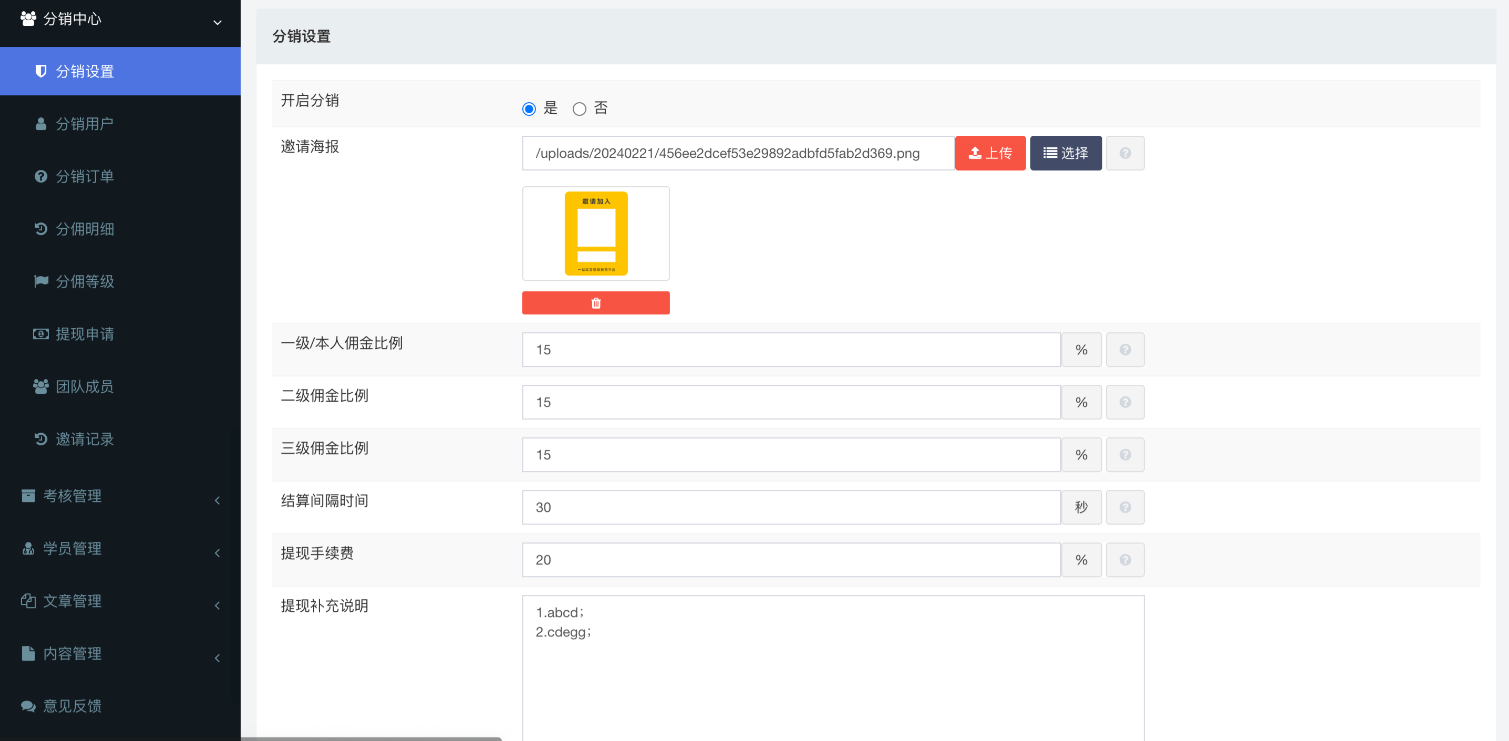Open 分佣等级 in sidebar
The width and height of the screenshot is (1509, 741).
pos(85,282)
